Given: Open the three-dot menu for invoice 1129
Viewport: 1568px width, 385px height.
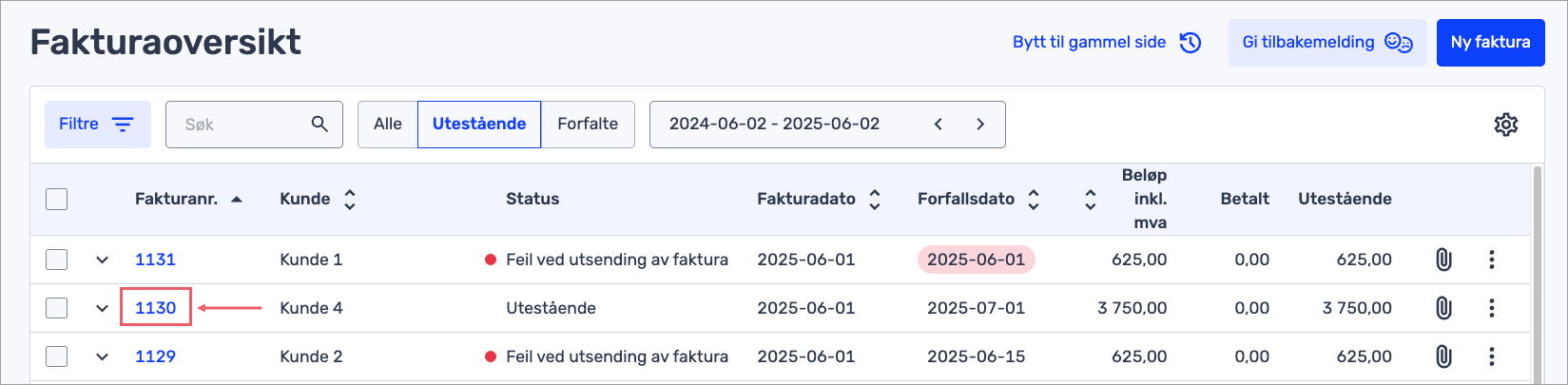Looking at the screenshot, I should click(x=1491, y=356).
